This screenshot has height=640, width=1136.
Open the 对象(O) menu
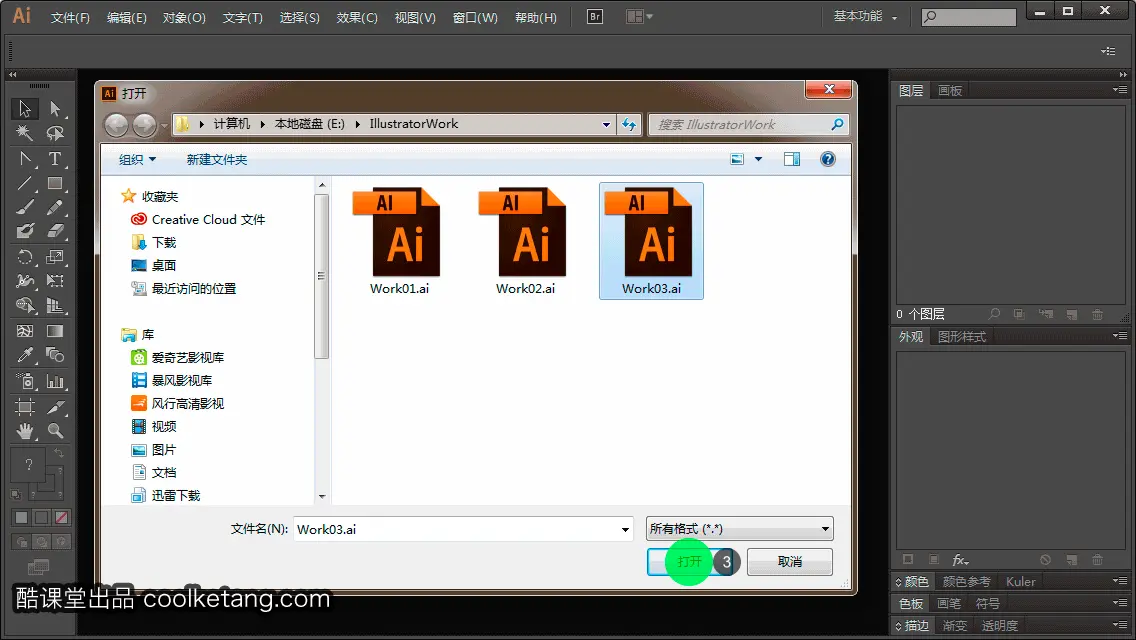(x=184, y=17)
